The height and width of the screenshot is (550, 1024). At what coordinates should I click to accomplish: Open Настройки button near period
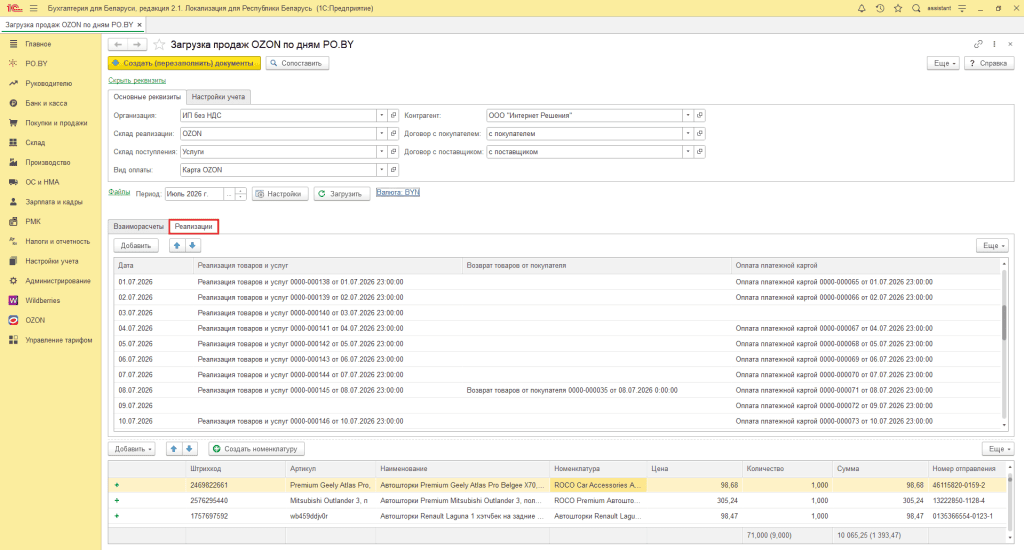click(x=280, y=194)
